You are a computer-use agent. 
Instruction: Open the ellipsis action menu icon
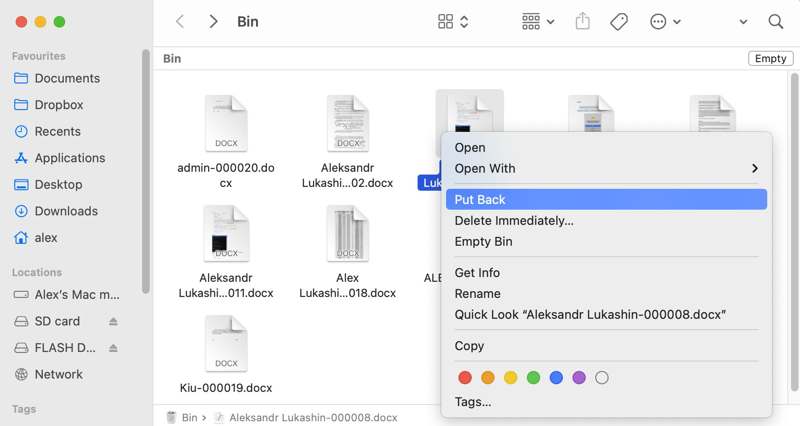[x=658, y=21]
